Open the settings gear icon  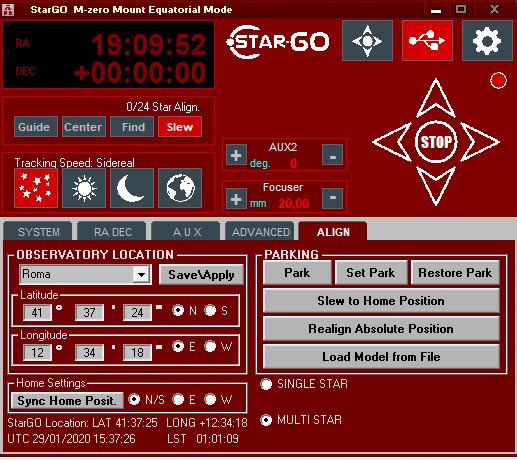coord(487,41)
